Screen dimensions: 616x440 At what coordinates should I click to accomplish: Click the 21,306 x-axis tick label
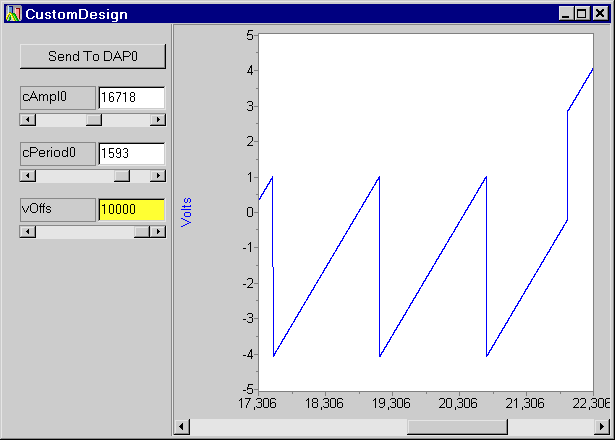[x=525, y=403]
